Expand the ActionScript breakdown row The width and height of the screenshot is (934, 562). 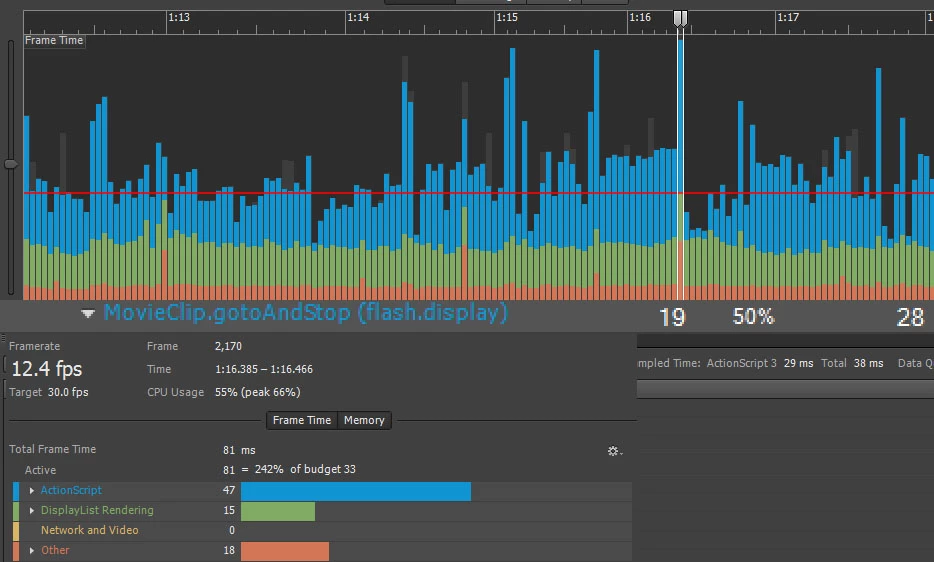click(x=32, y=490)
